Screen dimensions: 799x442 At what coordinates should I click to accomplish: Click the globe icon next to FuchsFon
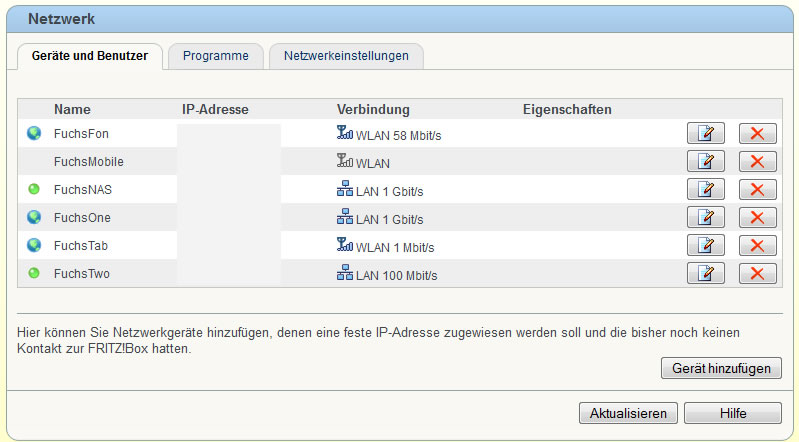pyautogui.click(x=33, y=133)
